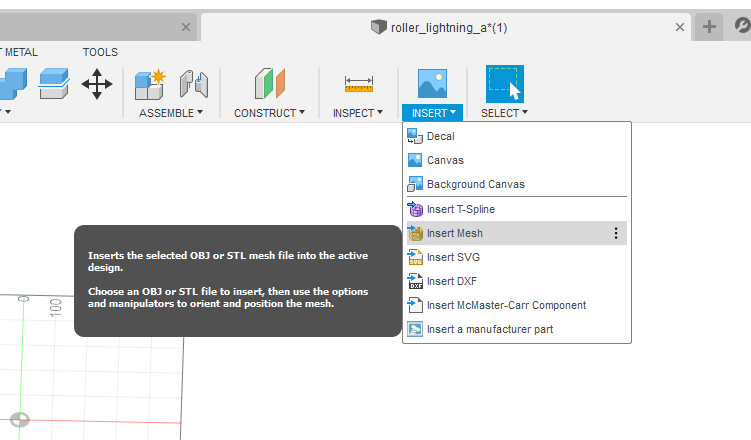Screen dimensions: 751x440
Task: Click the Canvas picture icon
Action: tap(415, 160)
